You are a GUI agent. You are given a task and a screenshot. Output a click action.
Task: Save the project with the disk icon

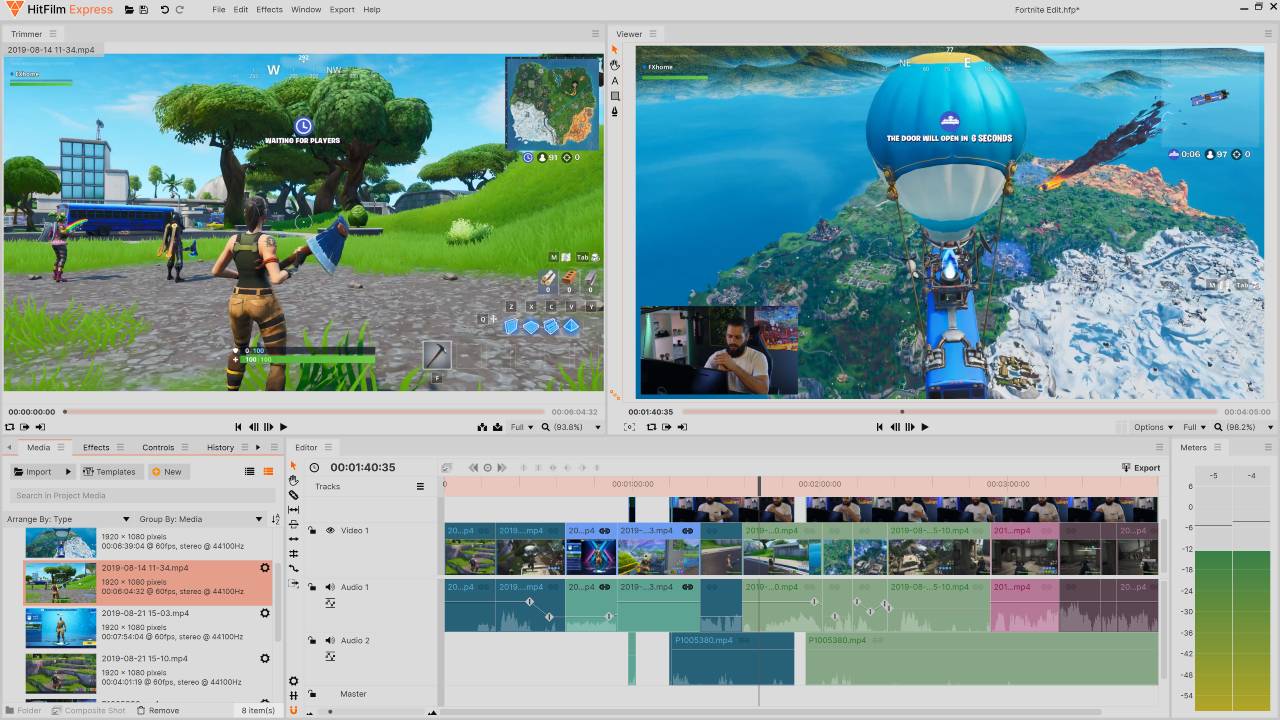click(x=144, y=10)
